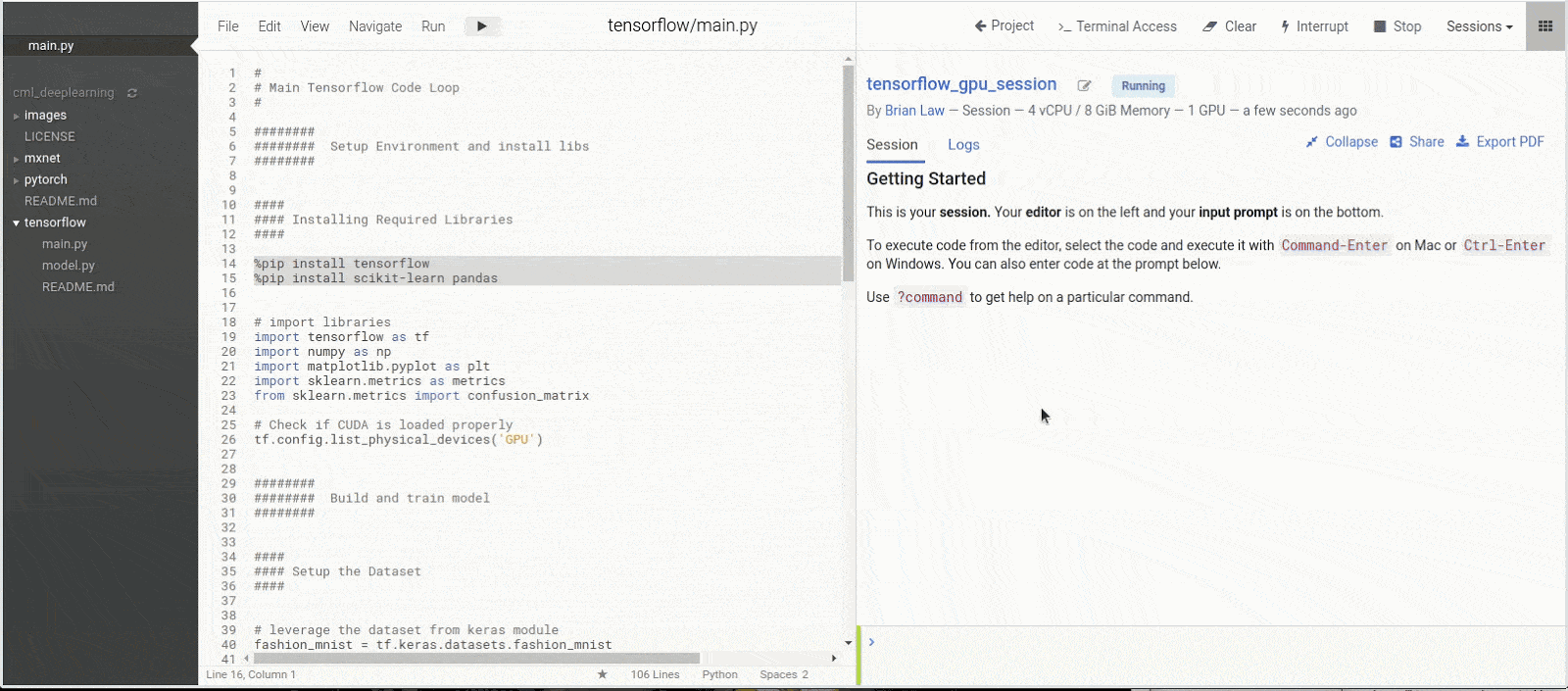Export session as PDF

coord(1500,142)
